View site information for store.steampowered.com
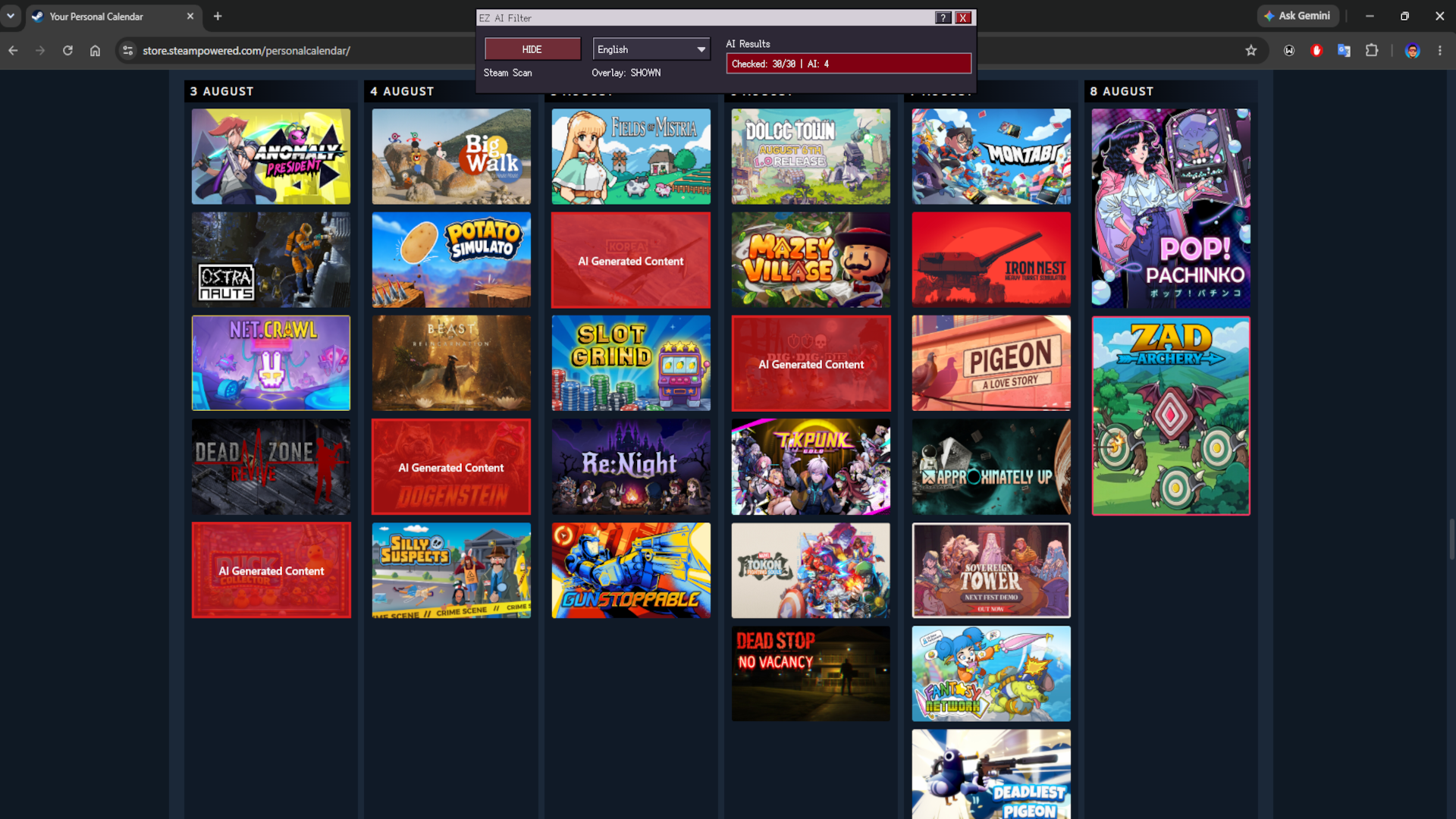The image size is (1456, 819). pyautogui.click(x=127, y=51)
